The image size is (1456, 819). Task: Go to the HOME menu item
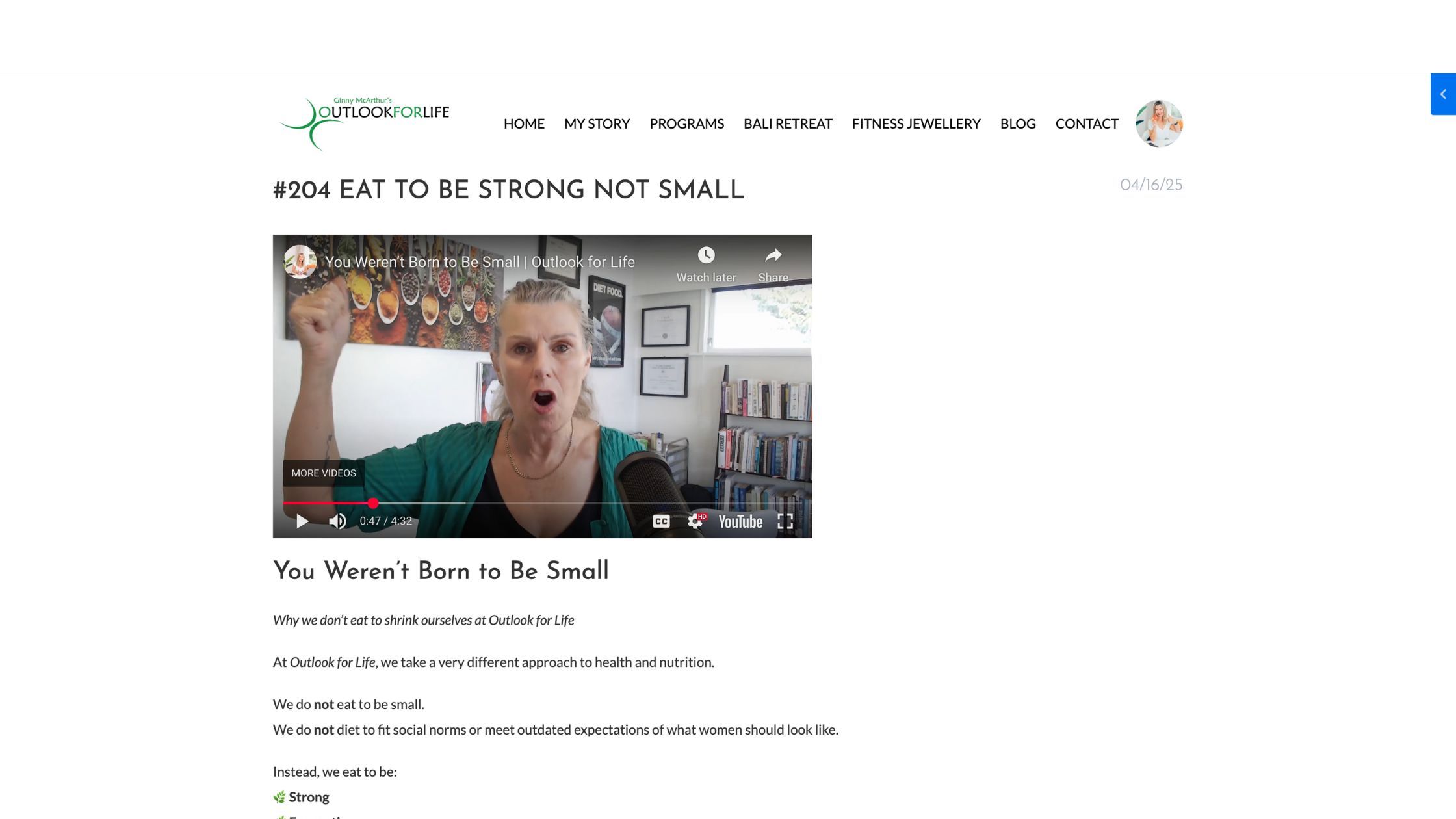tap(524, 123)
